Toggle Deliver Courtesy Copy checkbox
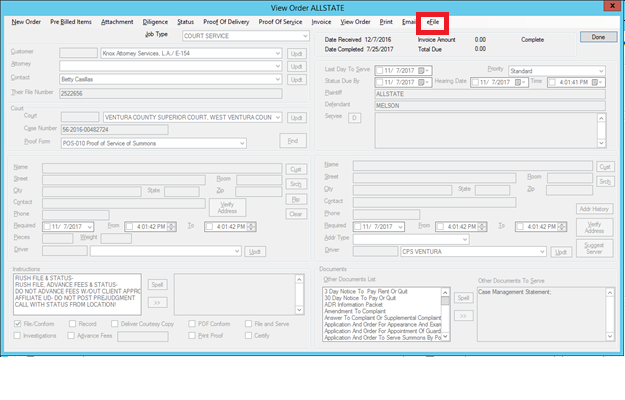Image resolution: width=625 pixels, height=400 pixels. tap(115, 324)
